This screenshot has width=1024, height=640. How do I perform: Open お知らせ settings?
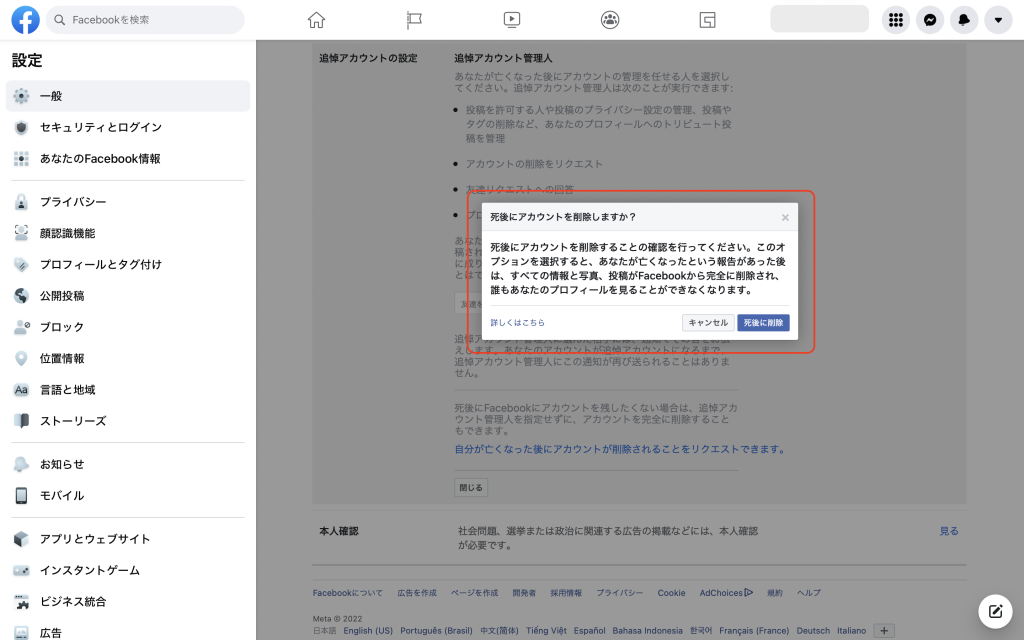pyautogui.click(x=128, y=464)
